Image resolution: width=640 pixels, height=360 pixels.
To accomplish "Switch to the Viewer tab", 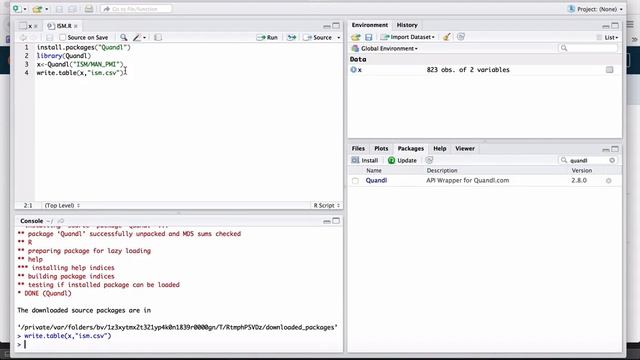I will [465, 149].
